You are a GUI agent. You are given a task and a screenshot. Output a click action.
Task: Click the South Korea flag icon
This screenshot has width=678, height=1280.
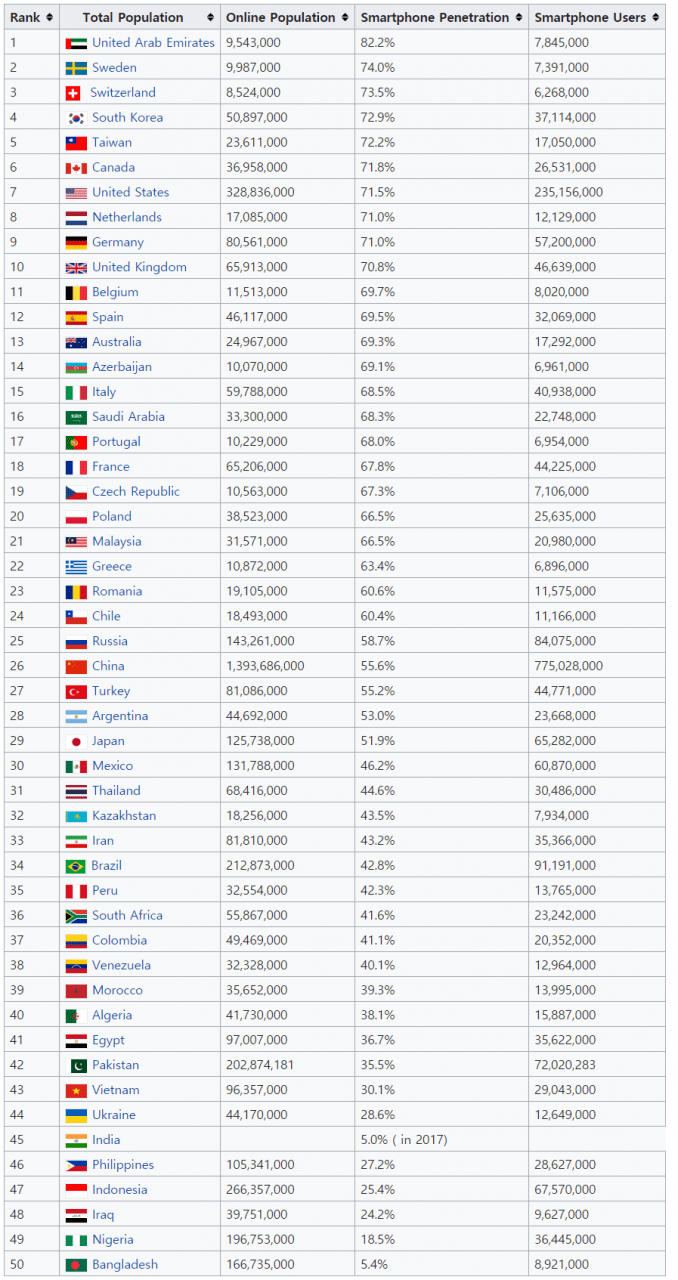coord(76,118)
